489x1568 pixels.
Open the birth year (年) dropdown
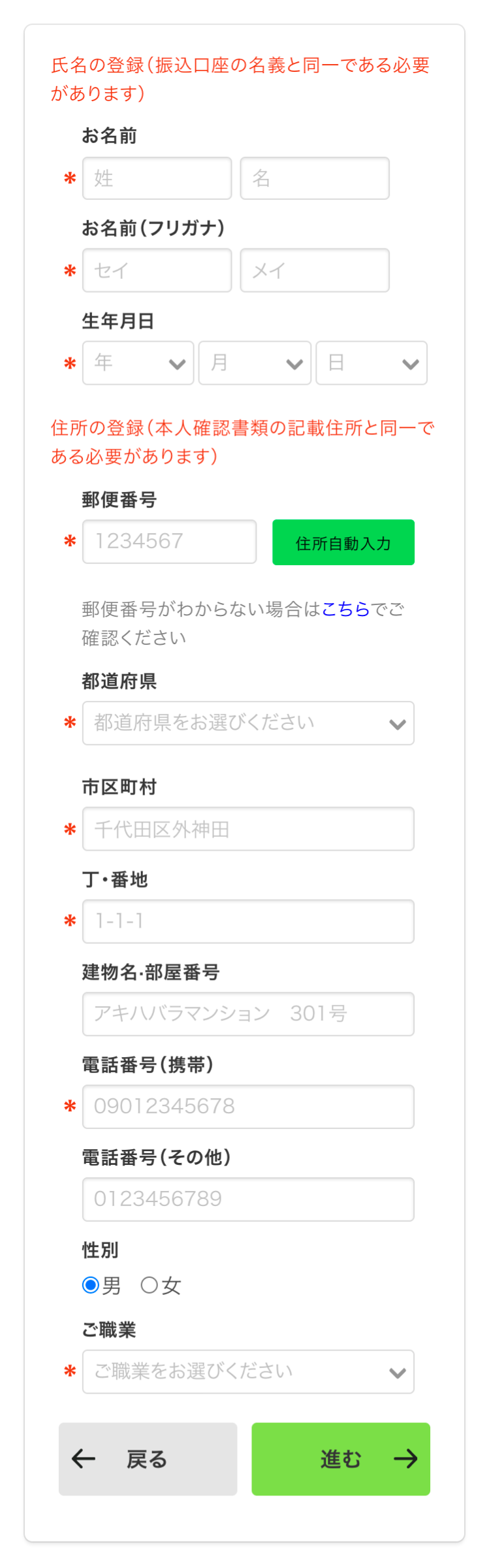[x=138, y=363]
